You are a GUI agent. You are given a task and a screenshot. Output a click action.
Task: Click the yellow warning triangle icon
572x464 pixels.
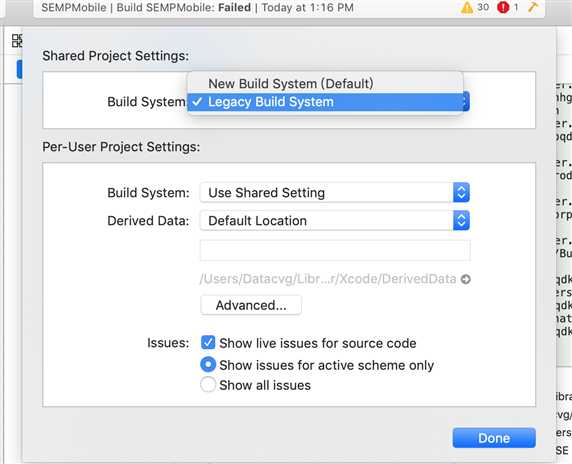tap(467, 7)
